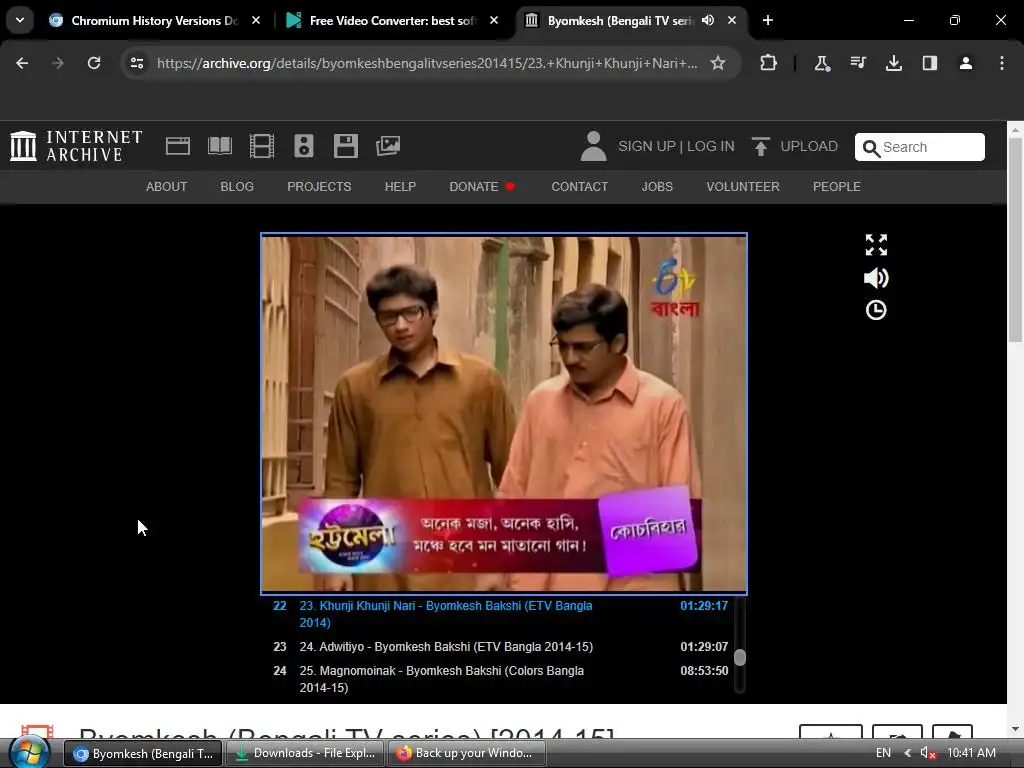Open the Audio speaker icon
Image resolution: width=1024 pixels, height=768 pixels.
tap(304, 146)
